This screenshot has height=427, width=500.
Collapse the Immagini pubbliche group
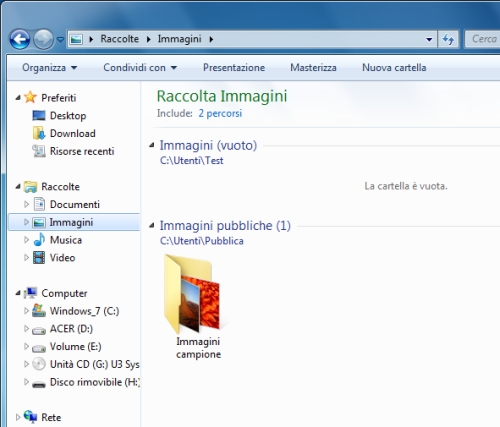coord(152,226)
